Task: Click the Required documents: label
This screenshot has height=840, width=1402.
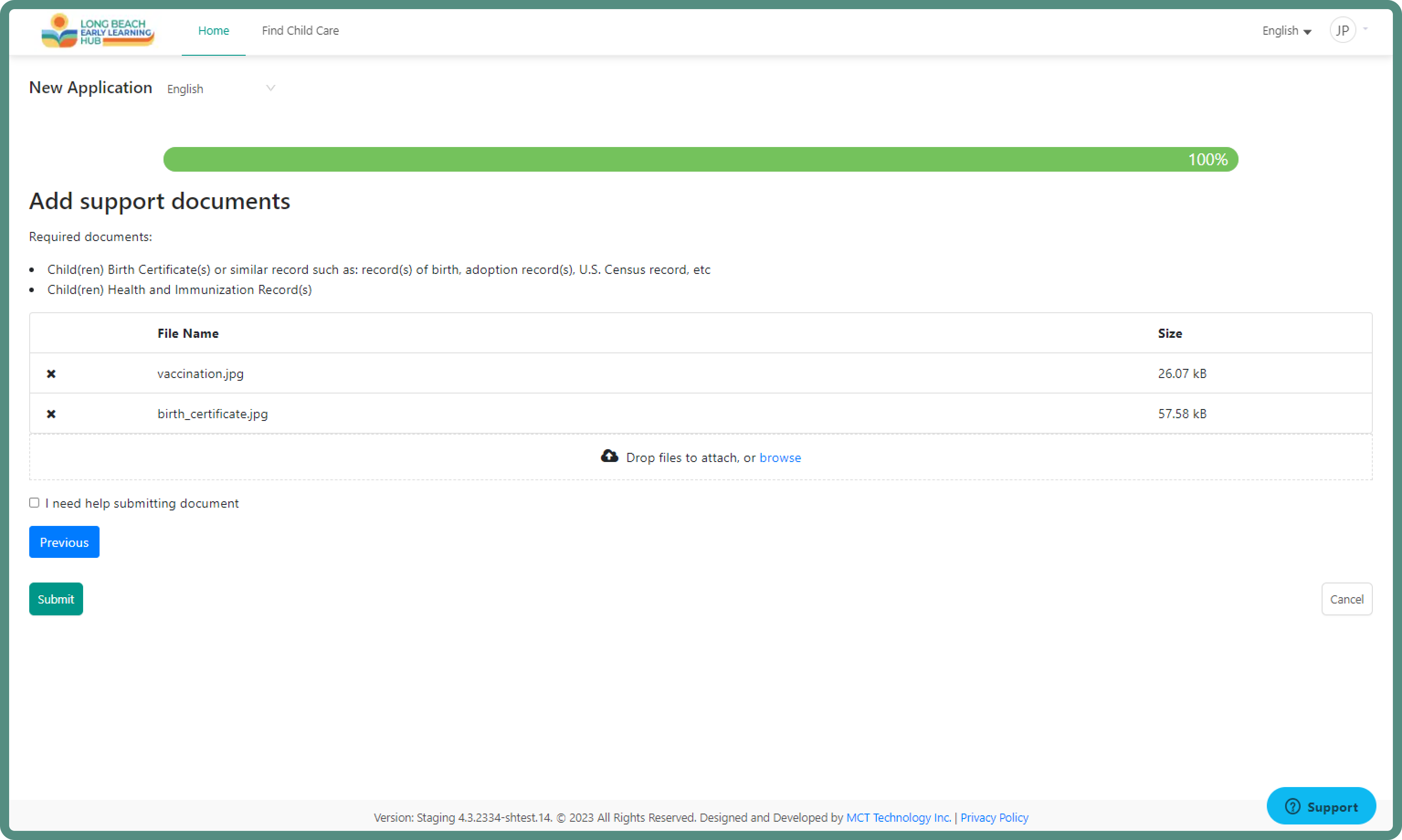Action: point(90,236)
